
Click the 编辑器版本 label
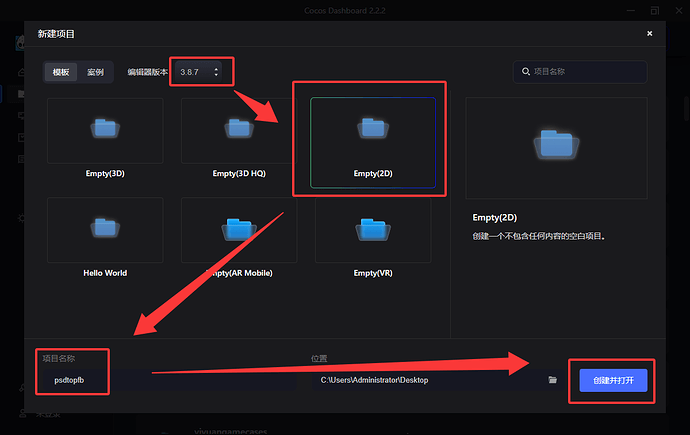pyautogui.click(x=147, y=72)
